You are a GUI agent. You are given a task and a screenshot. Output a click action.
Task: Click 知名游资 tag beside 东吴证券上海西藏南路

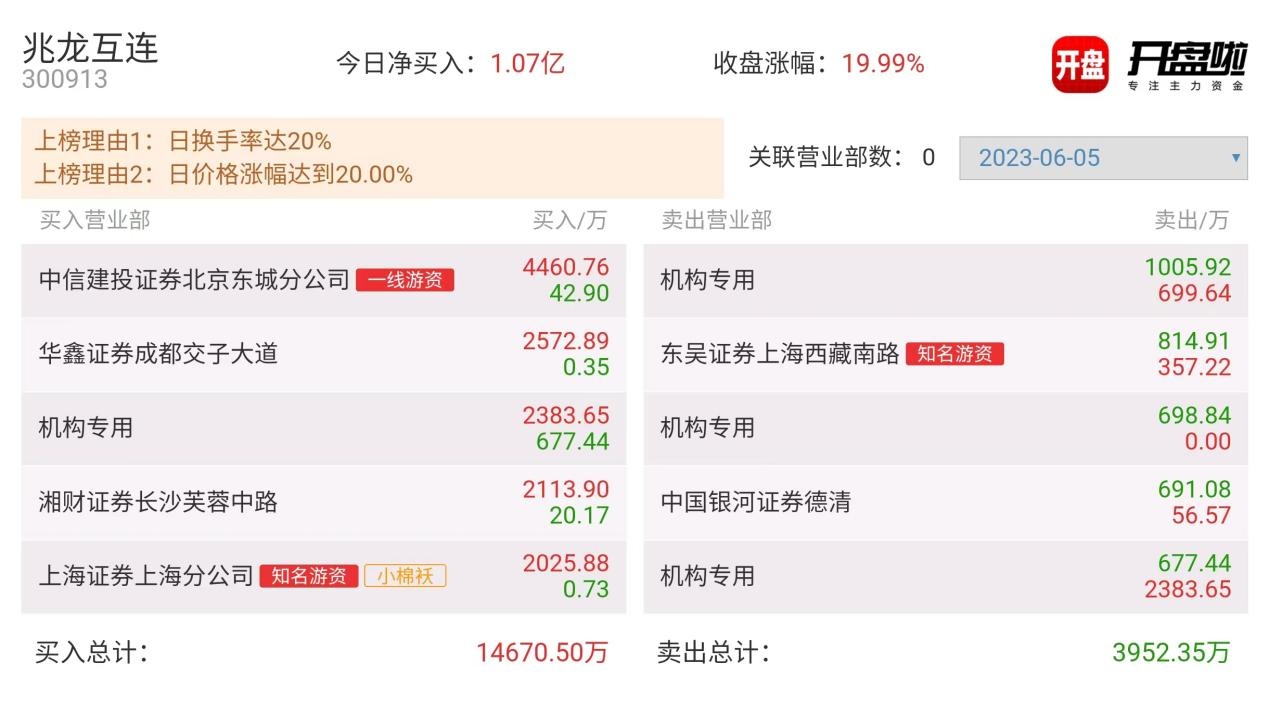pyautogui.click(x=954, y=354)
